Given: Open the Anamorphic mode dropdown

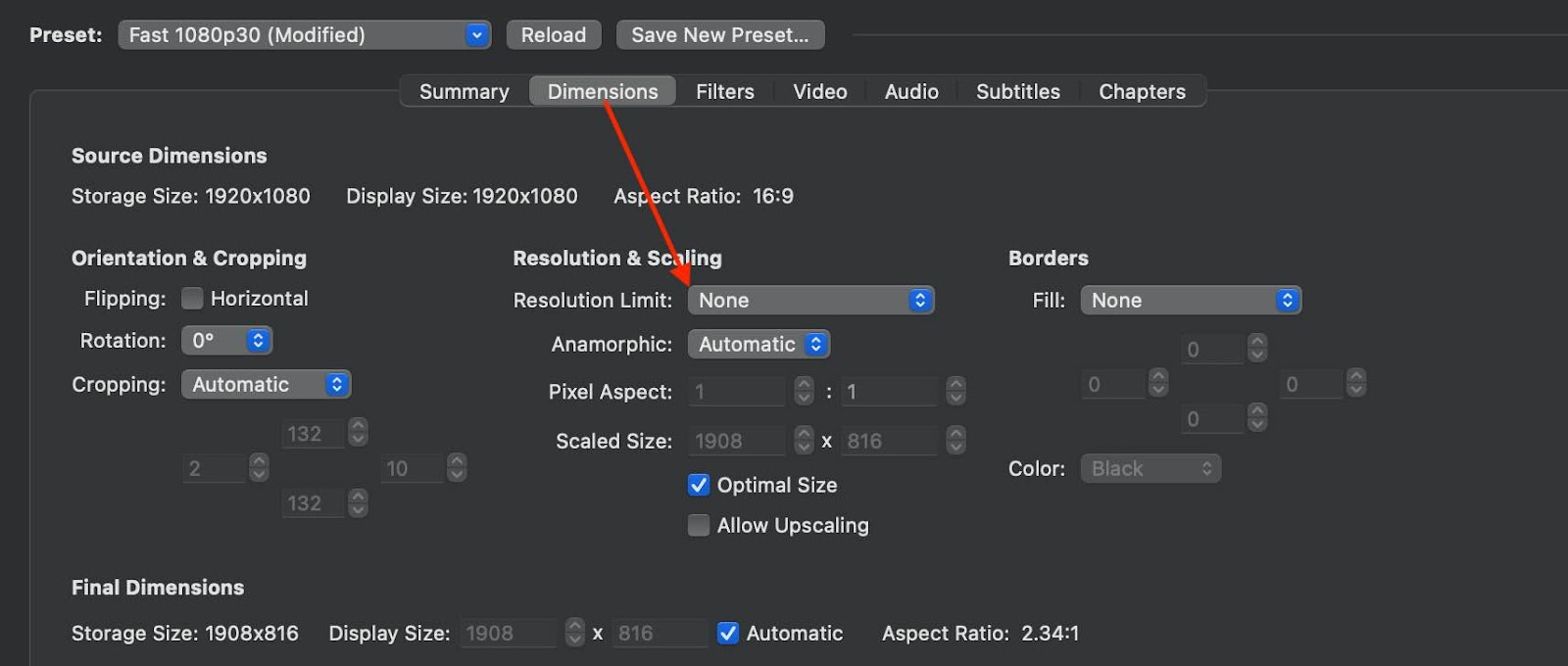Looking at the screenshot, I should click(759, 344).
